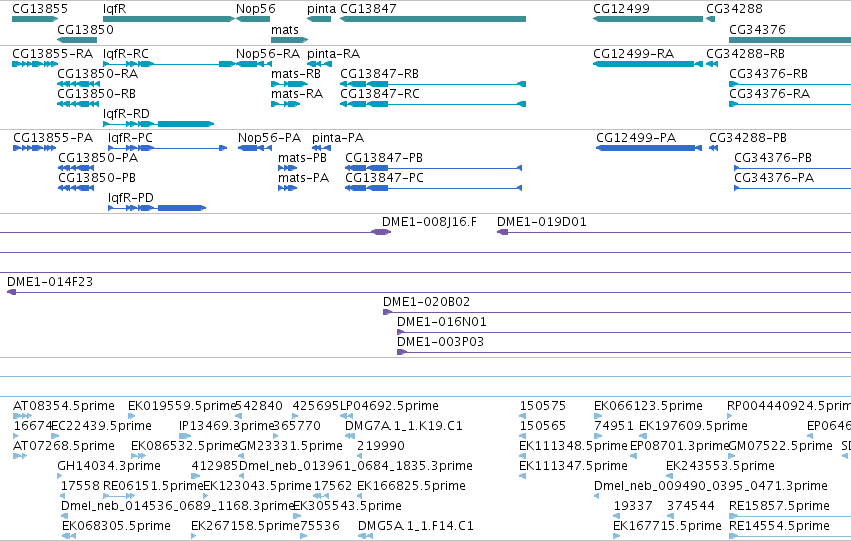Click the CG34376-PA protein label
Image resolution: width=851 pixels, height=541 pixels.
pos(774,178)
